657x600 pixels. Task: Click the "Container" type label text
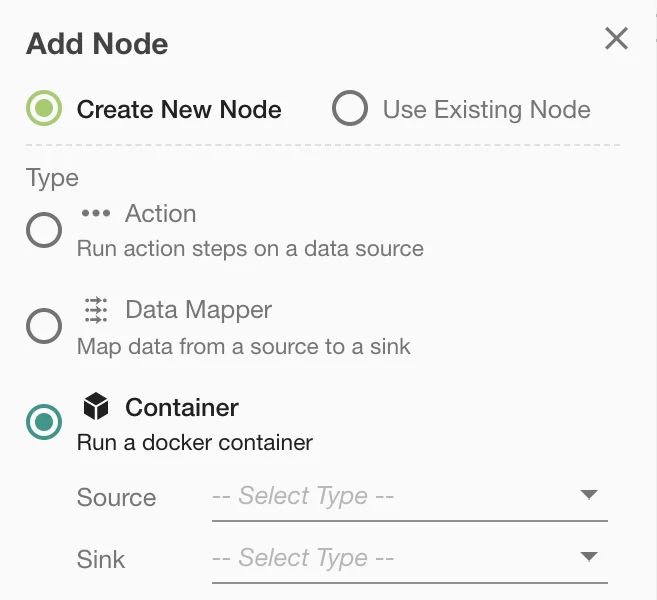[x=182, y=407]
